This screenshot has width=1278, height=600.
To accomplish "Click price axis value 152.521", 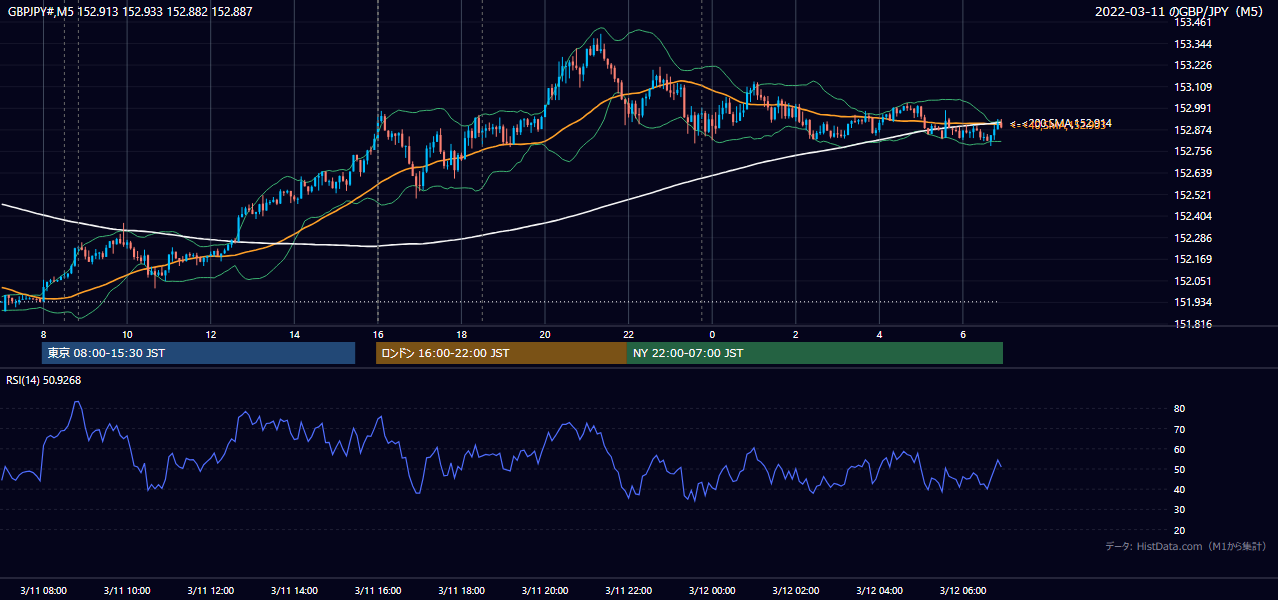I will point(1193,195).
